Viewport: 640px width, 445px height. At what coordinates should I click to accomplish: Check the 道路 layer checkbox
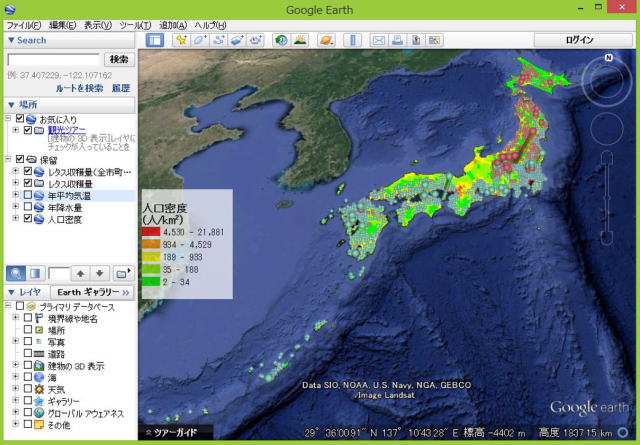coord(28,354)
